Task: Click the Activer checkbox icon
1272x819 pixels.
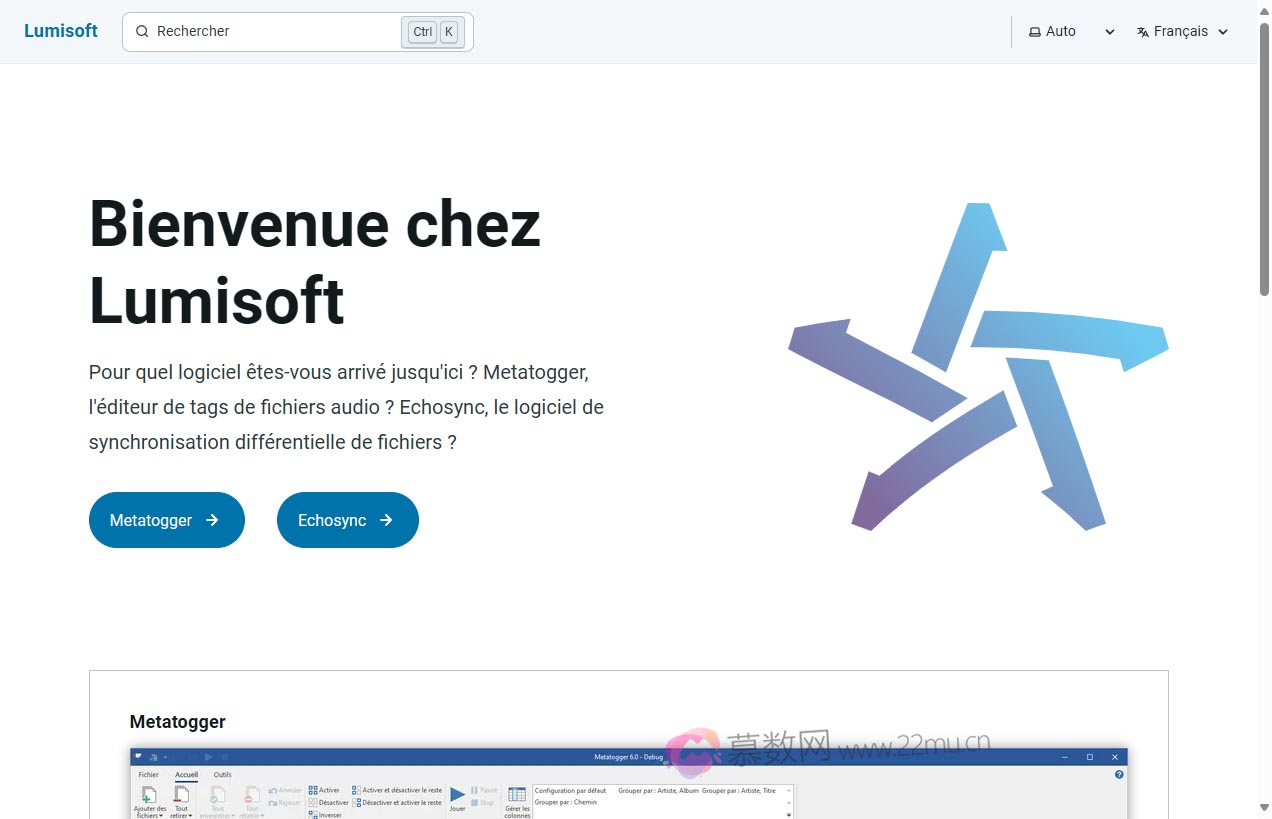Action: [x=313, y=790]
